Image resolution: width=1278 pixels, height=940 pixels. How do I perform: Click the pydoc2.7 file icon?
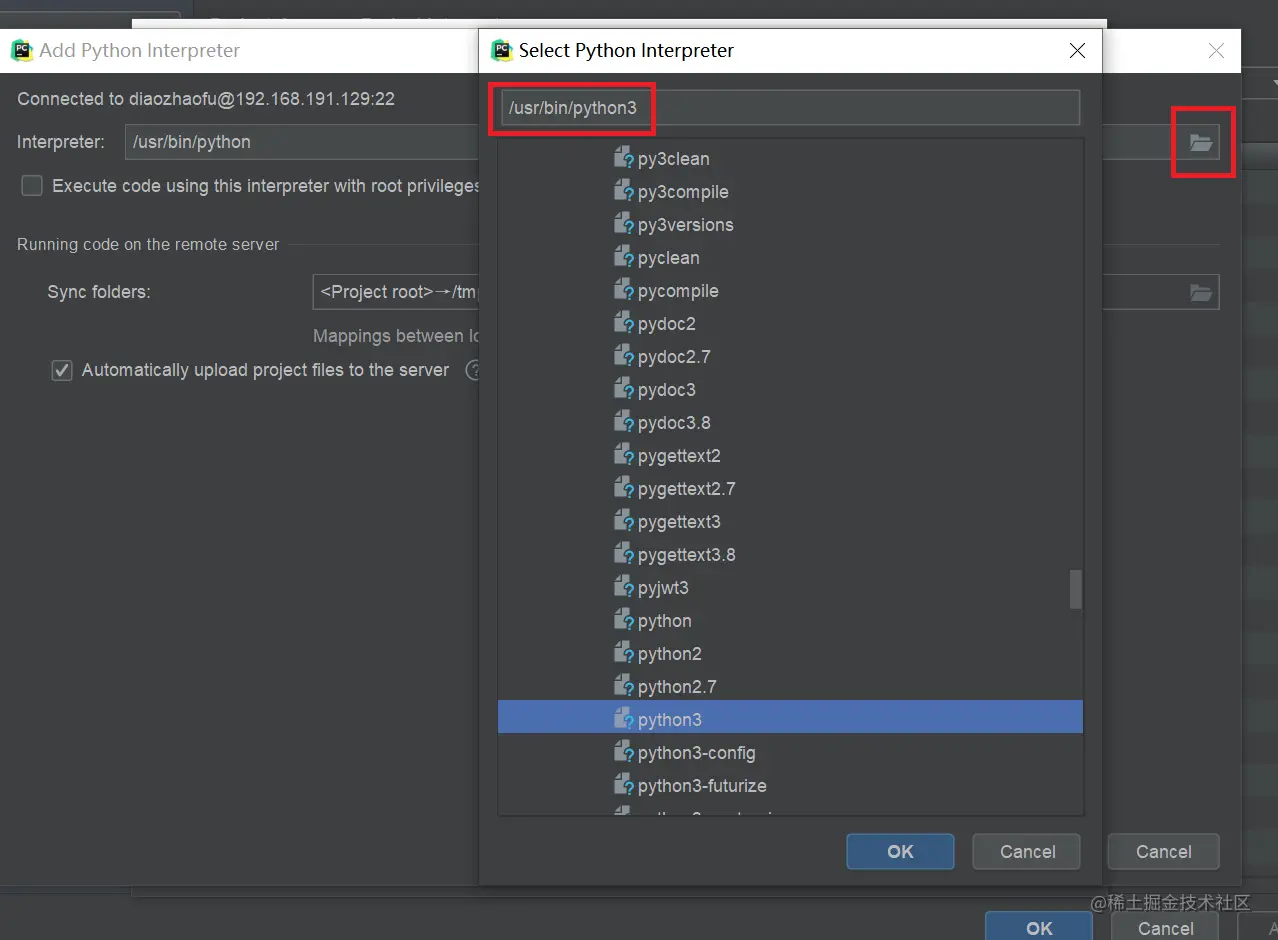(623, 356)
